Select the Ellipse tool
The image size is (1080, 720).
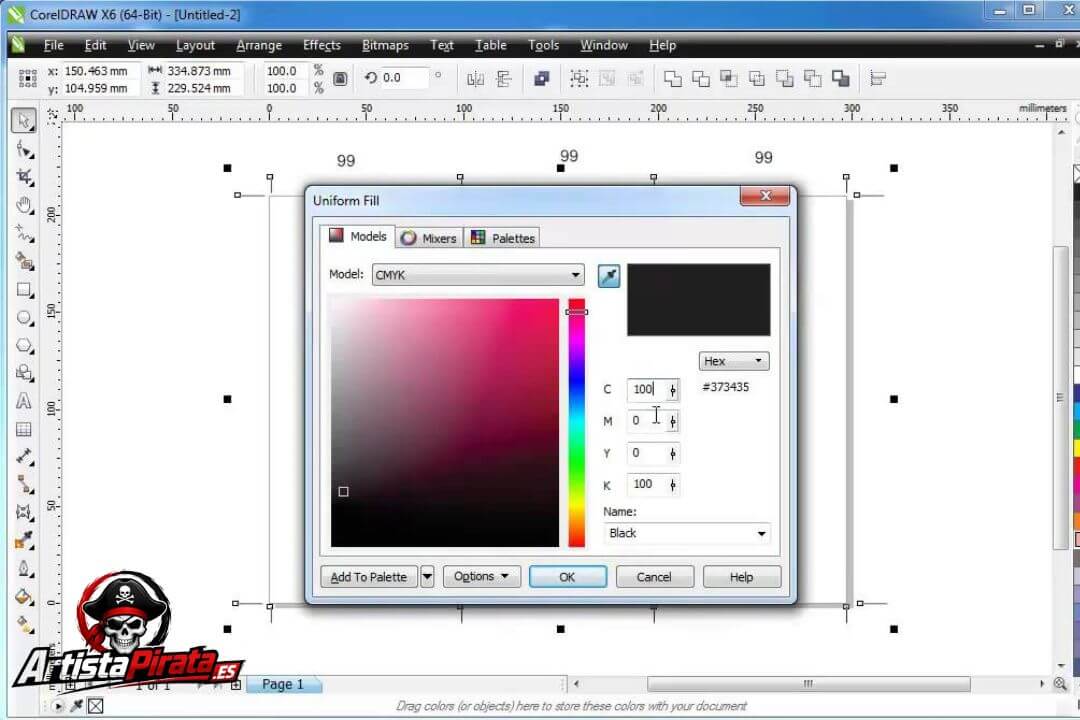point(24,318)
